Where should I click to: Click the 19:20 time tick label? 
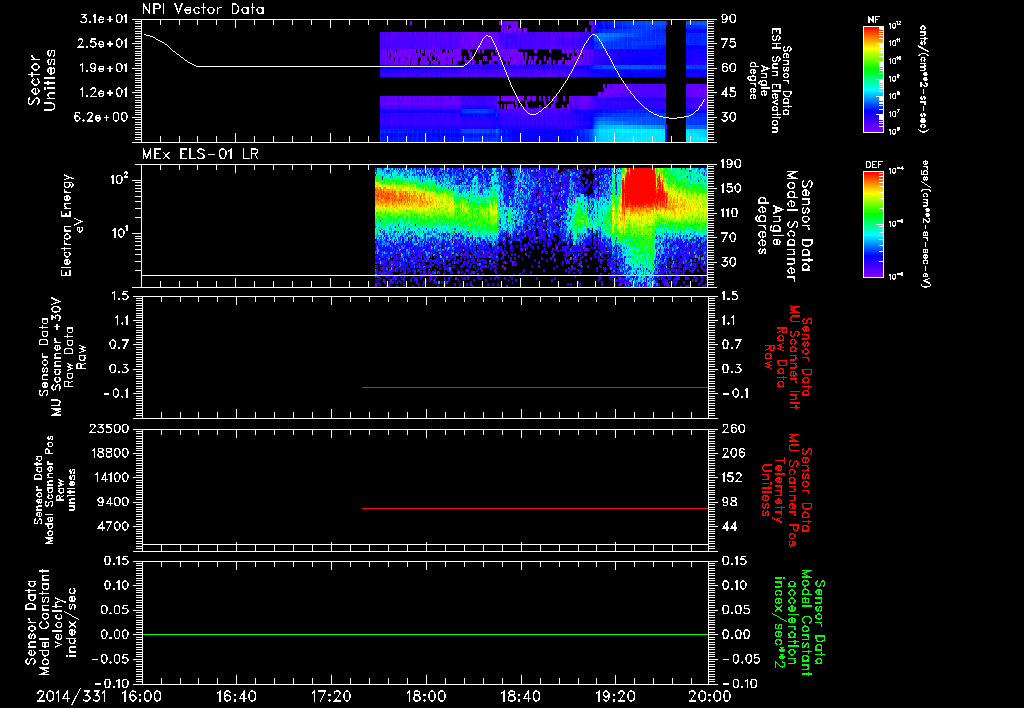[x=616, y=696]
